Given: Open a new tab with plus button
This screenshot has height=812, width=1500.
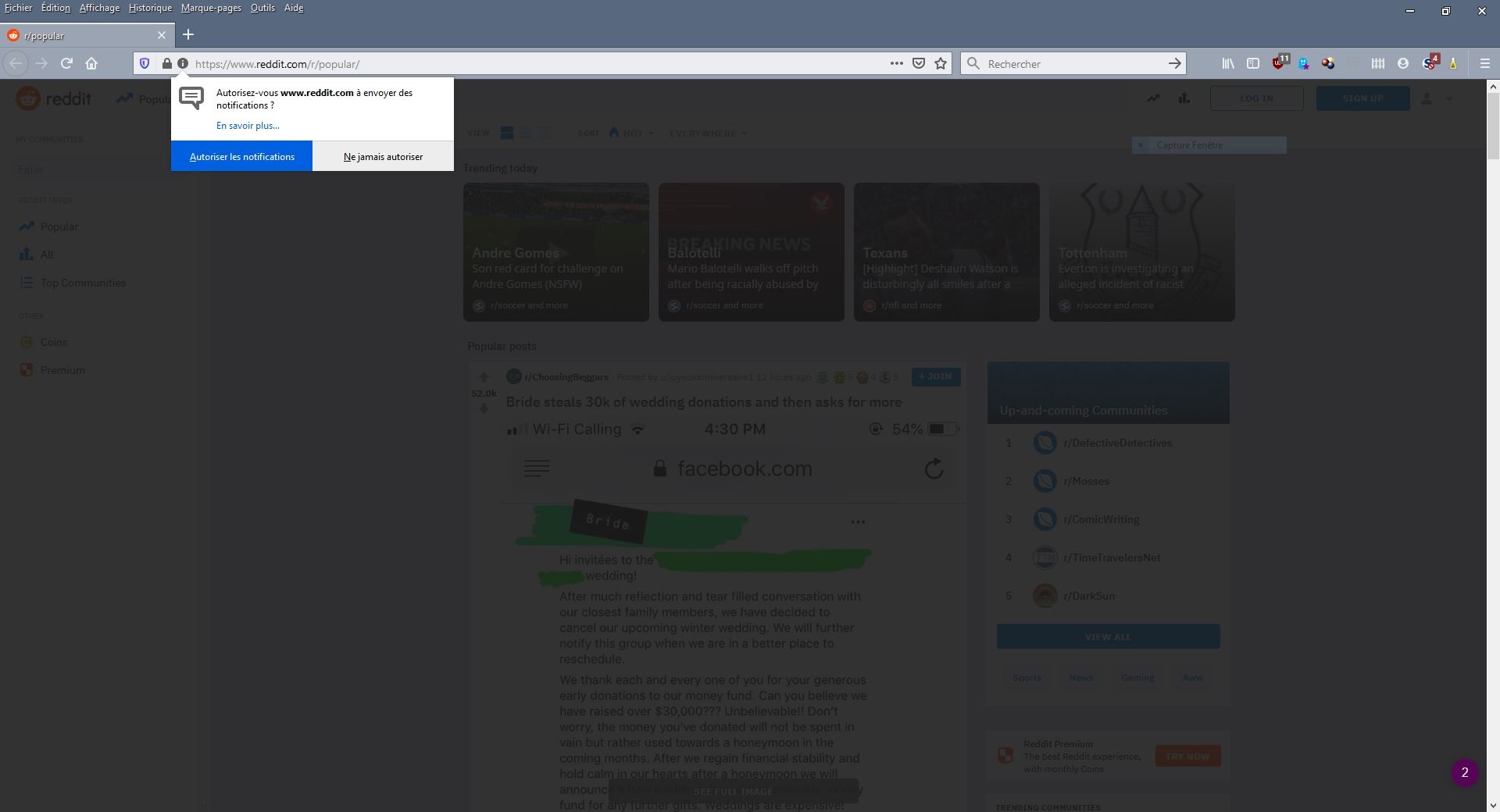Looking at the screenshot, I should 188,34.
